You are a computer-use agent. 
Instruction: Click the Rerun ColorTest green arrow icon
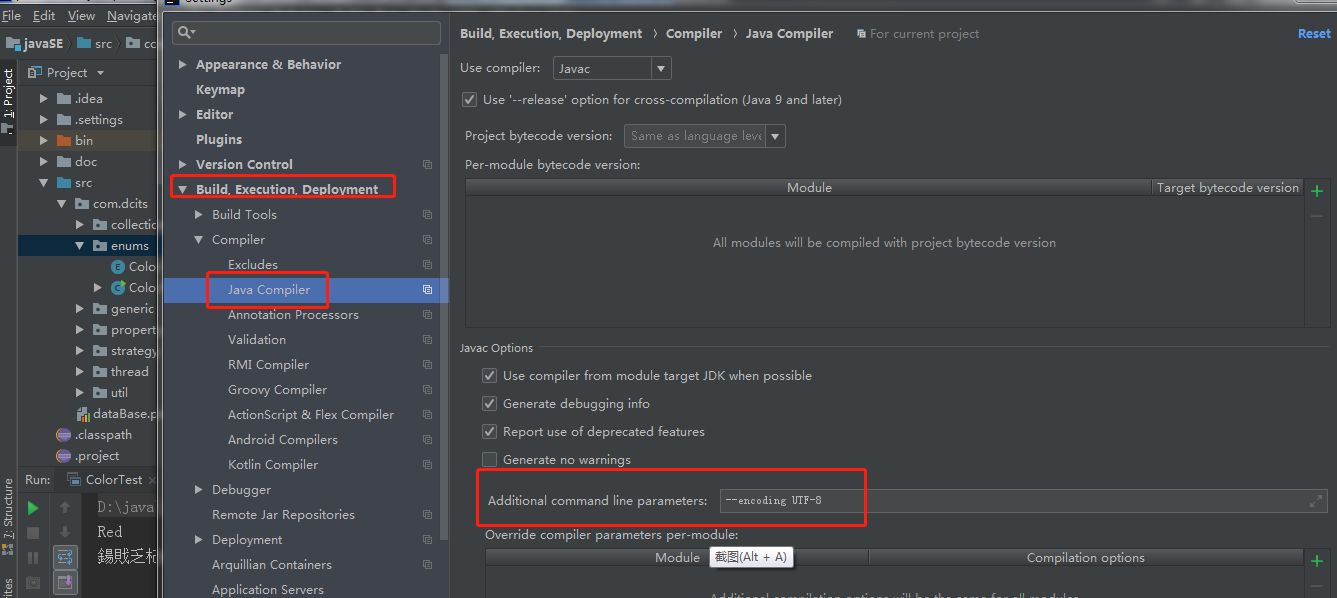pyautogui.click(x=33, y=507)
